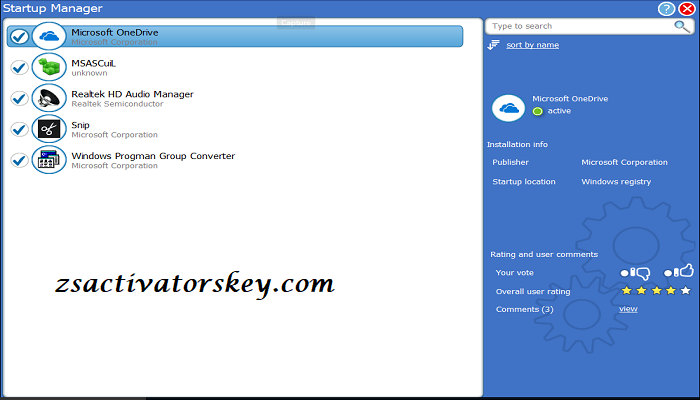
Task: Click the Microsoft Corporation publisher value in details
Action: pos(624,162)
